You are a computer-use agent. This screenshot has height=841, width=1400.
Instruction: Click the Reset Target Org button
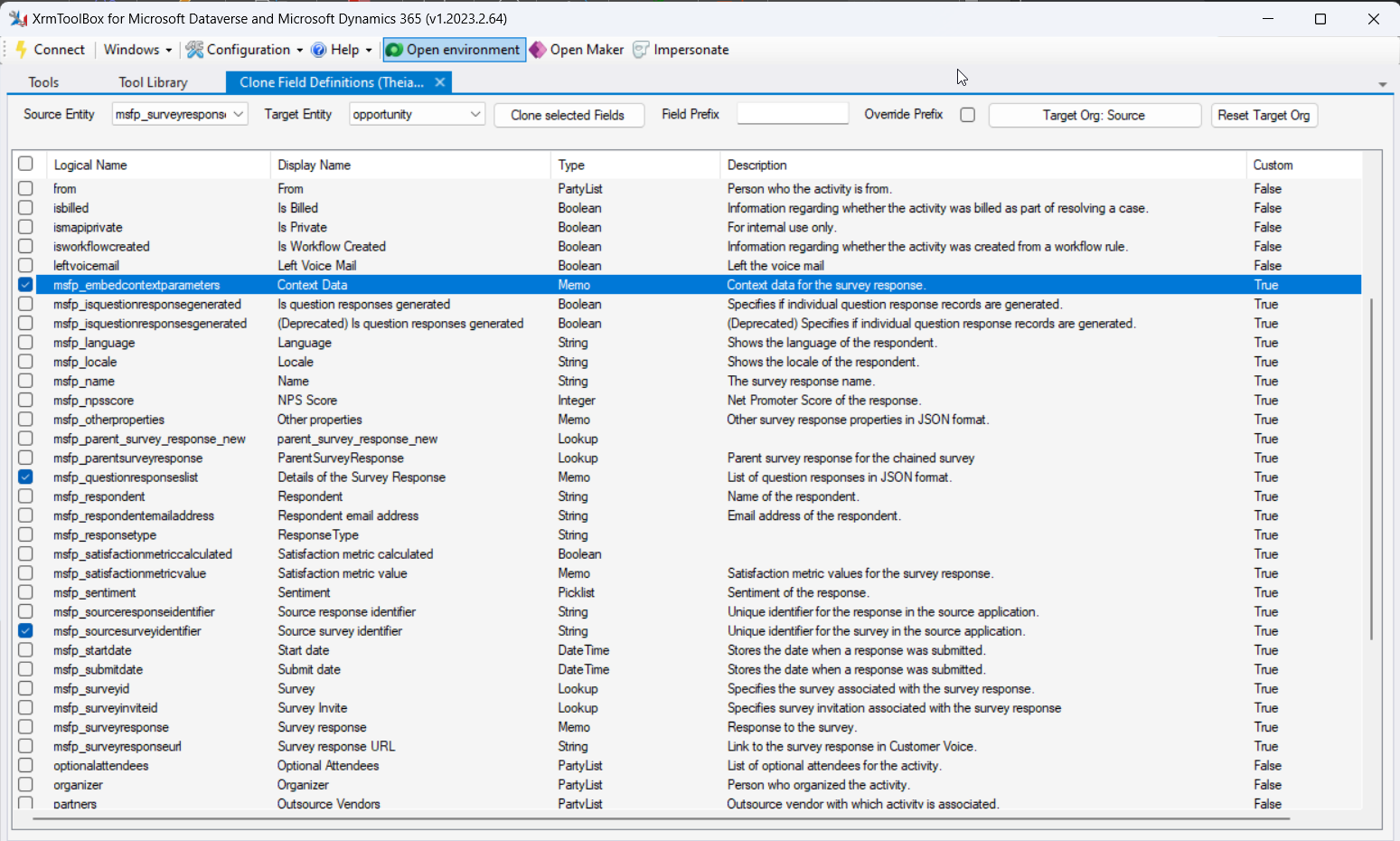pyautogui.click(x=1264, y=115)
